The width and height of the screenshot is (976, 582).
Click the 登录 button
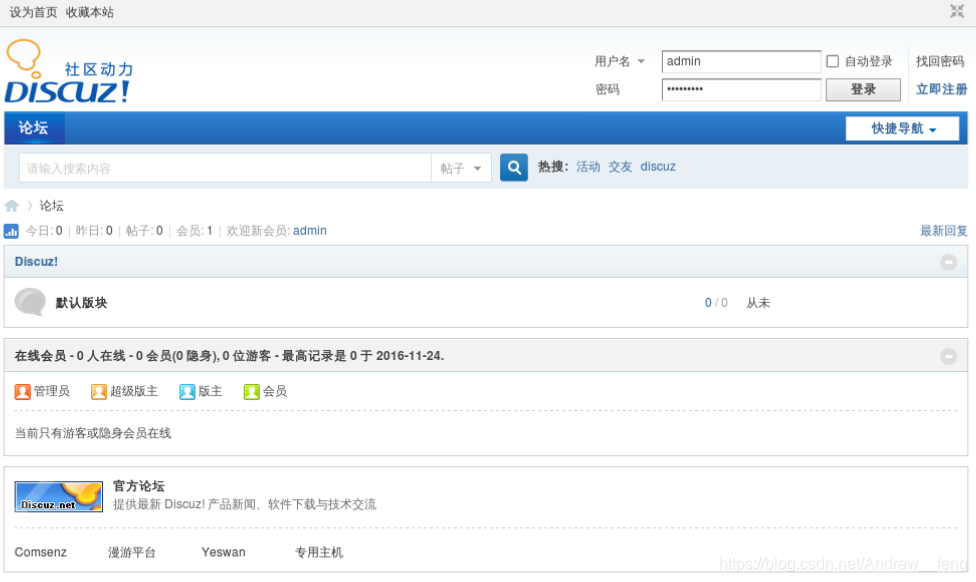point(863,90)
